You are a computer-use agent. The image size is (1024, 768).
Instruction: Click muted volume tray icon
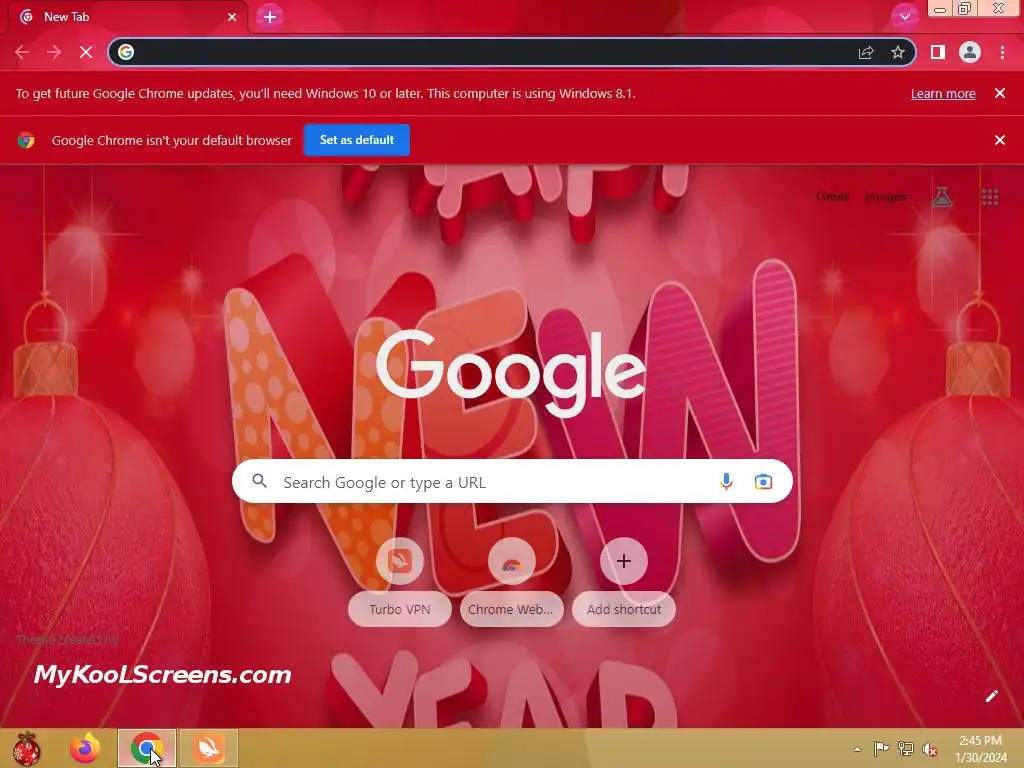(930, 749)
